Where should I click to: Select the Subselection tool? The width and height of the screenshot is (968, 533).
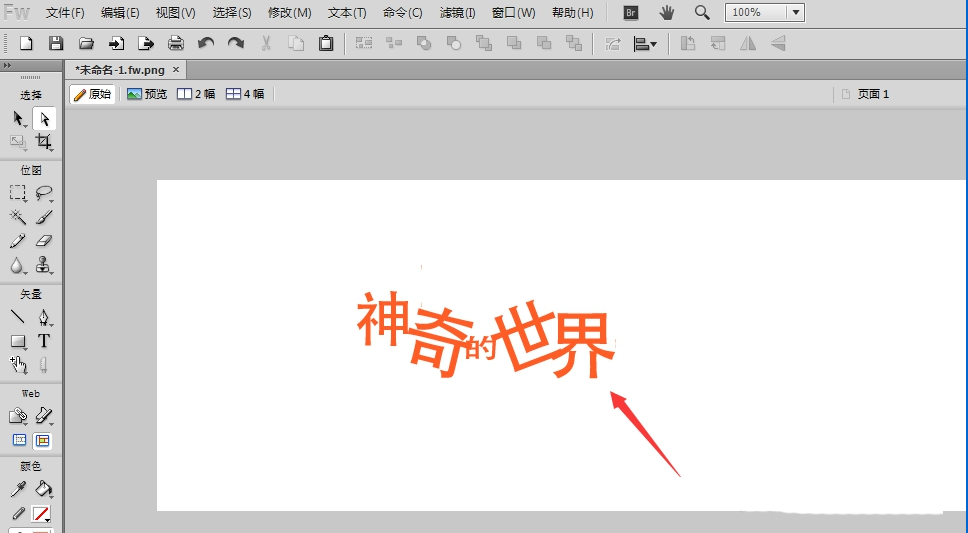pyautogui.click(x=44, y=119)
